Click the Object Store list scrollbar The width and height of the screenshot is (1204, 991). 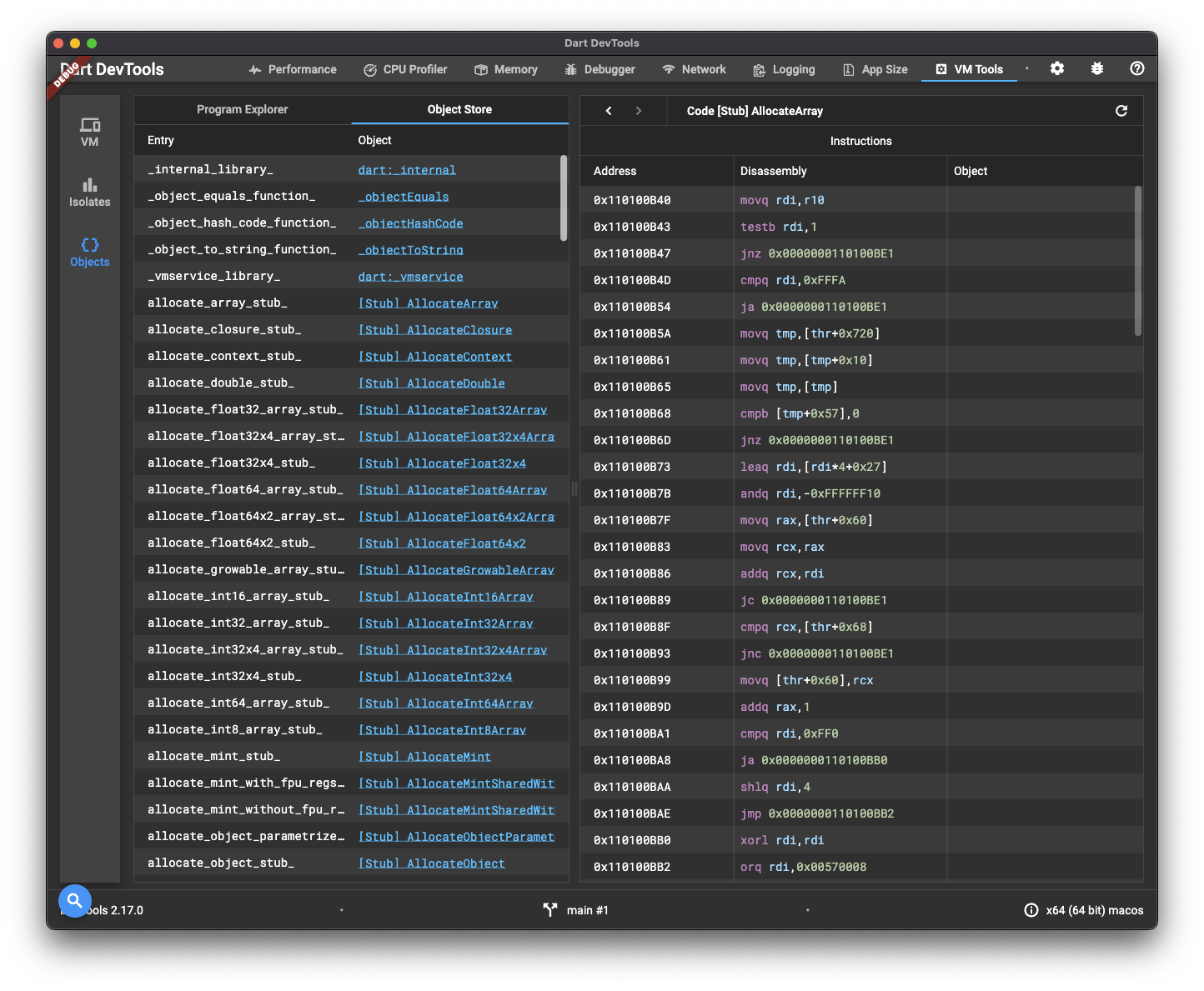(x=564, y=198)
